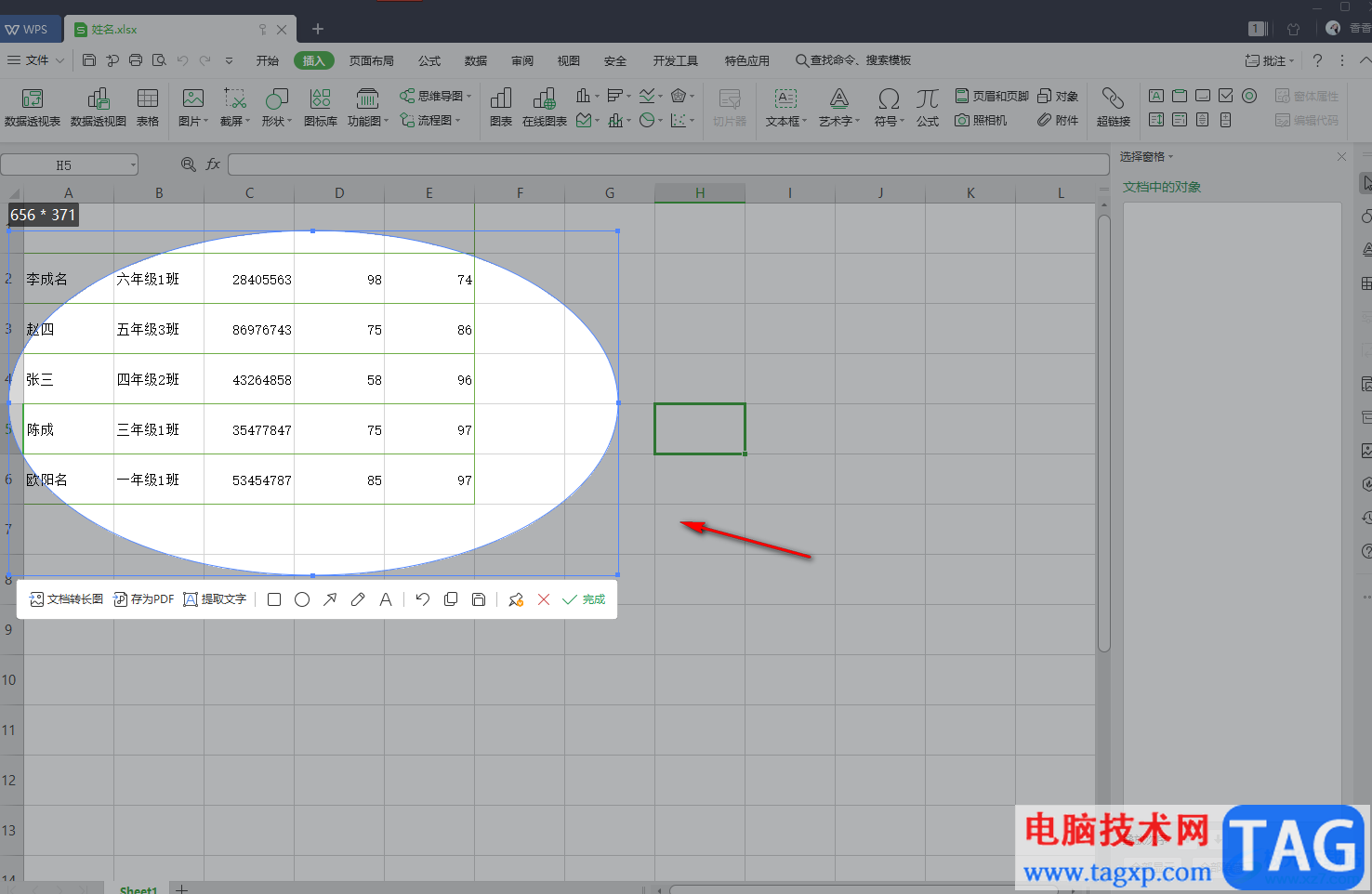Click the help question mark icon
This screenshot has height=894, width=1372.
pos(1317,60)
